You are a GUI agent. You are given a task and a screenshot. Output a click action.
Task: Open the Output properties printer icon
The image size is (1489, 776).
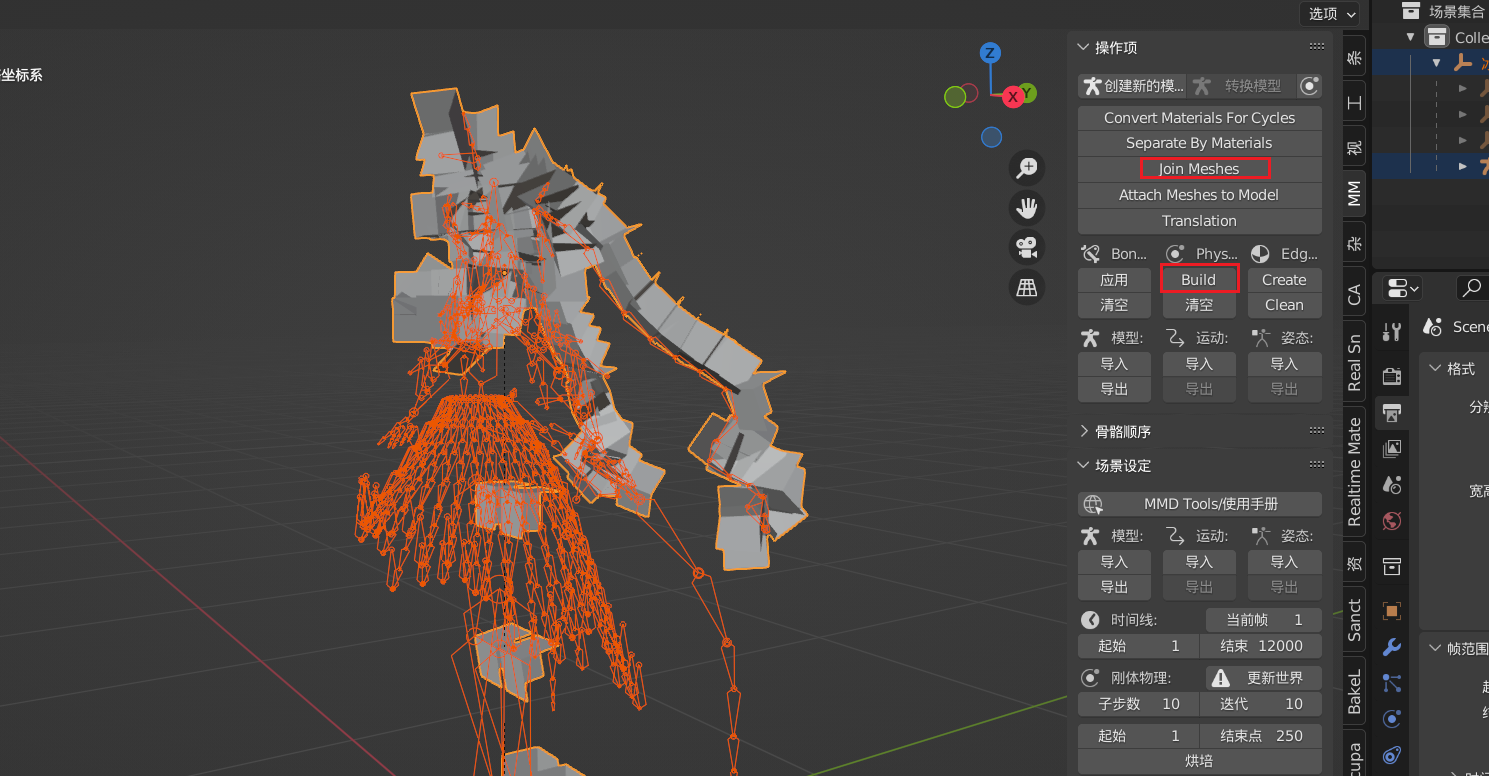[1391, 411]
